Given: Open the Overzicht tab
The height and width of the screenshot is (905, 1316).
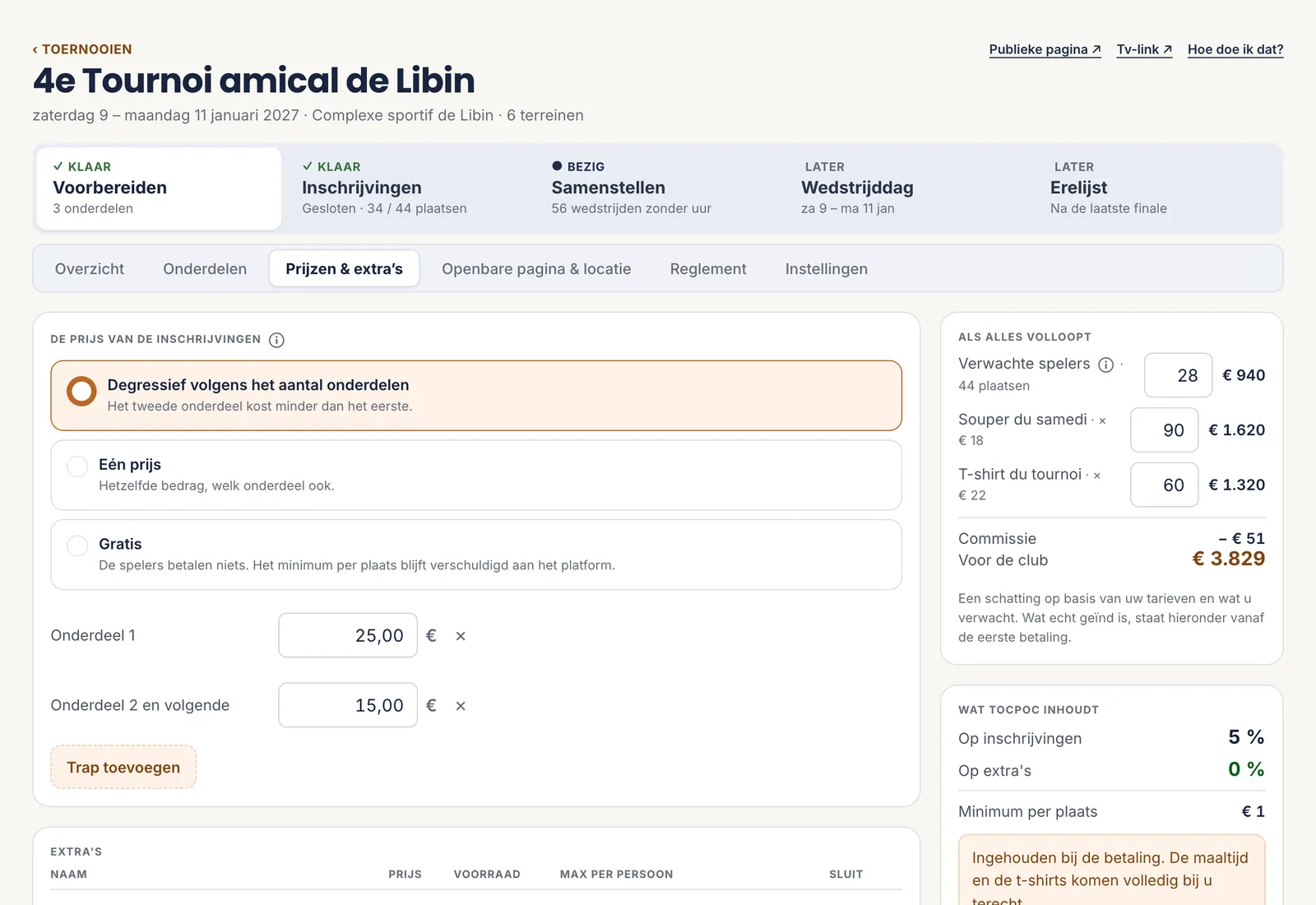Looking at the screenshot, I should (x=90, y=269).
